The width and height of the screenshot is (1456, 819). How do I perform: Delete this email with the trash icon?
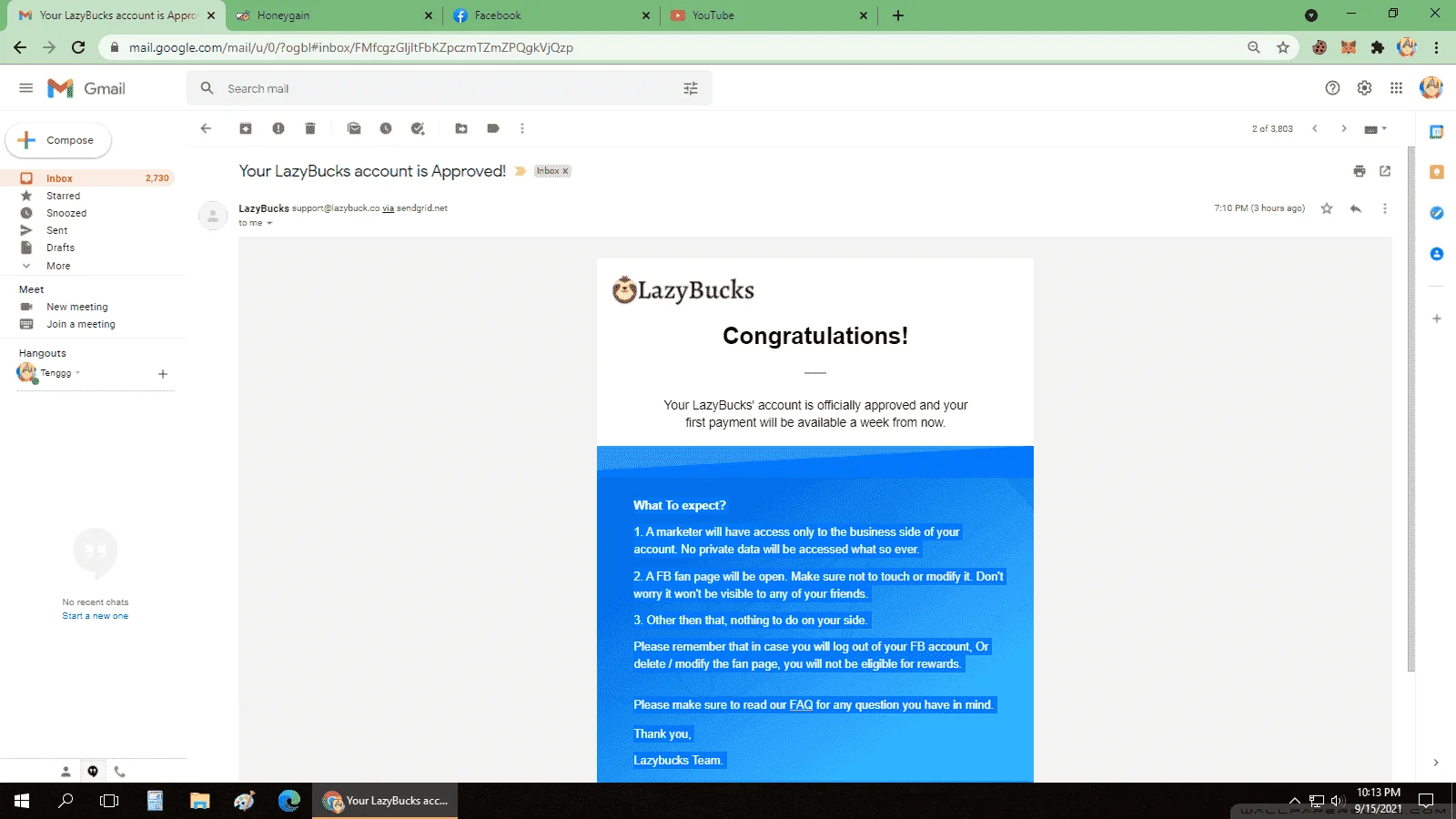tap(310, 128)
